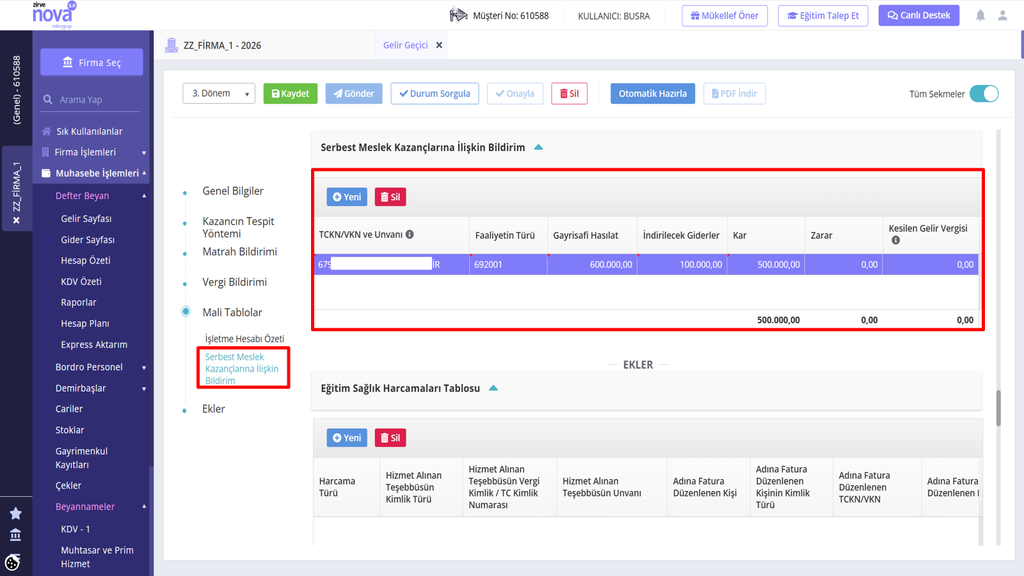Collapse the Defter Beyan submenu
Viewport: 1024px width, 576px height.
click(x=101, y=196)
